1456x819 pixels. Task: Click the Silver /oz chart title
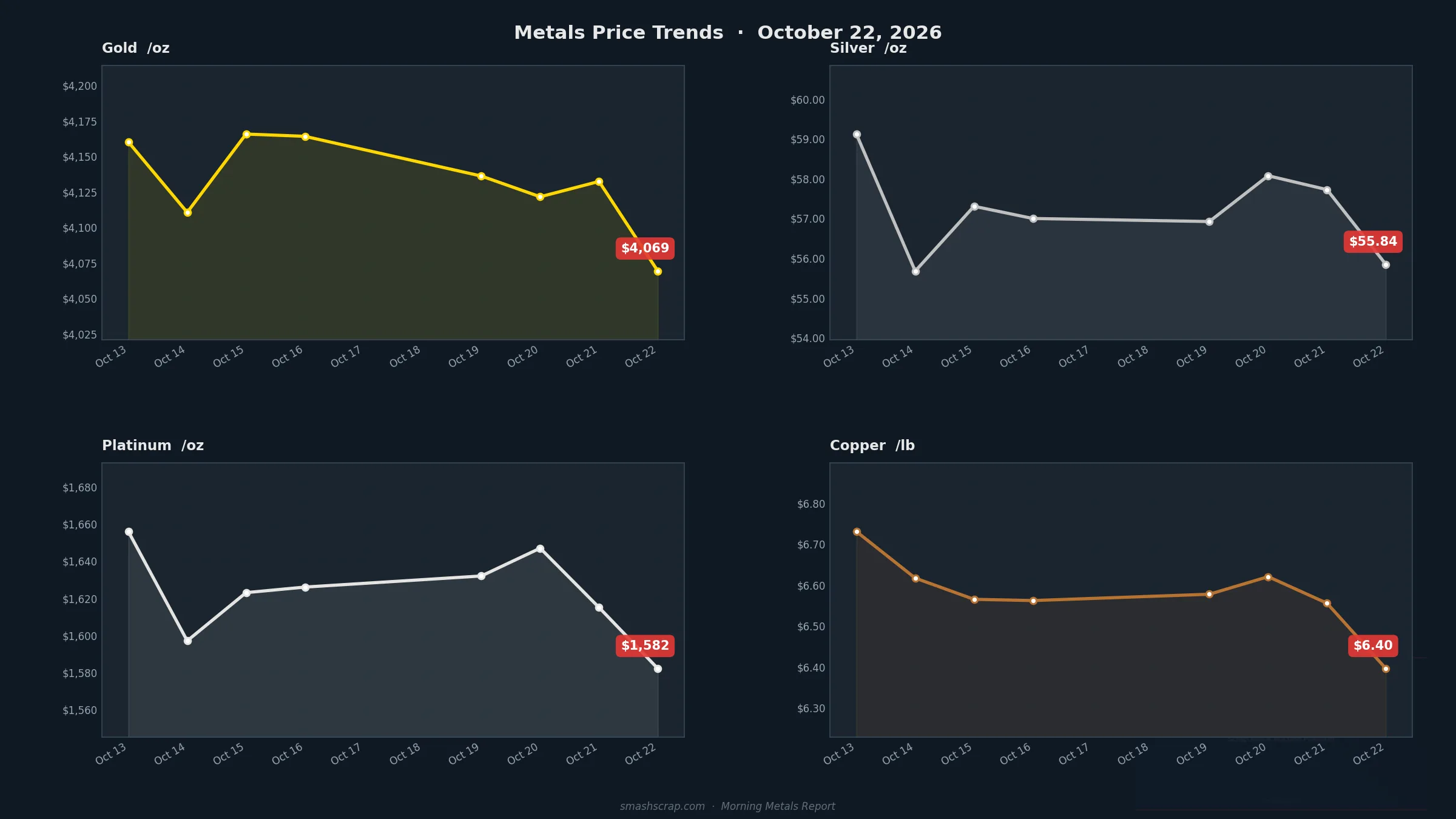[x=868, y=48]
